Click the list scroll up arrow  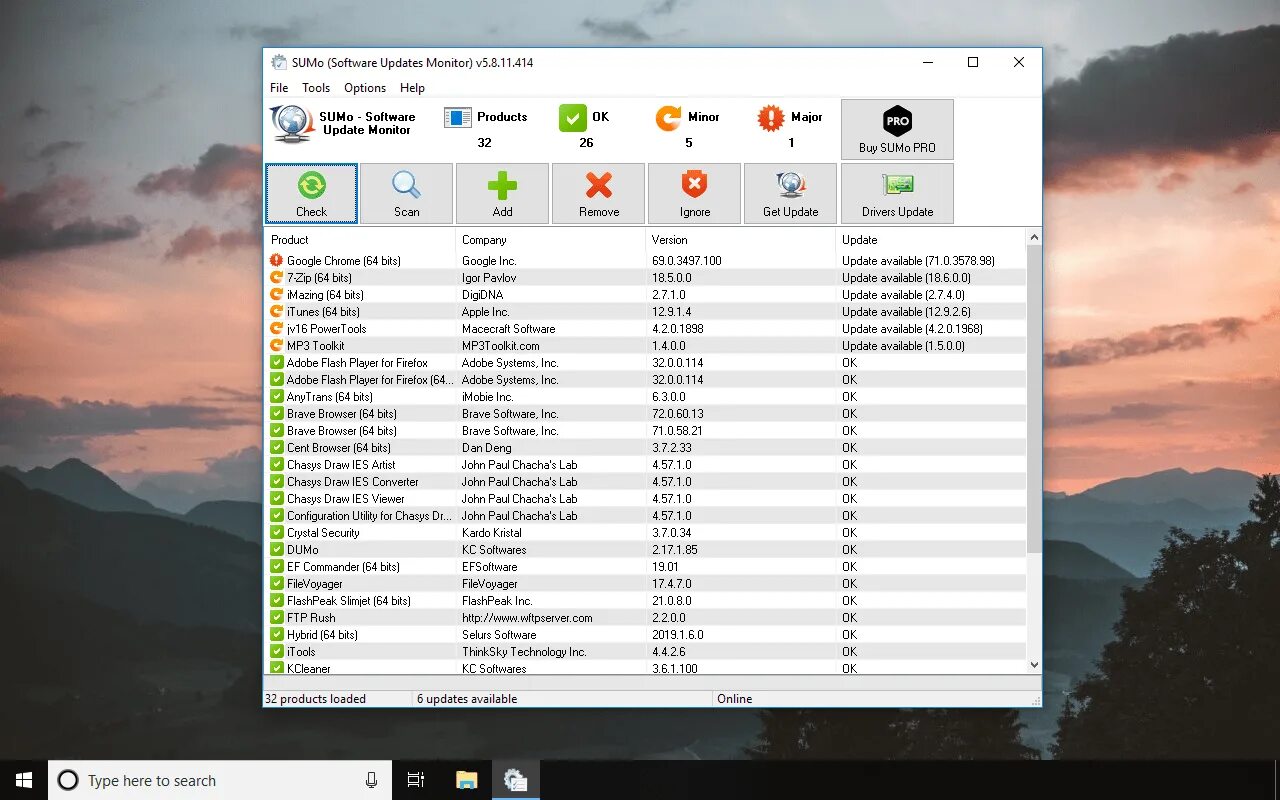pyautogui.click(x=1034, y=238)
